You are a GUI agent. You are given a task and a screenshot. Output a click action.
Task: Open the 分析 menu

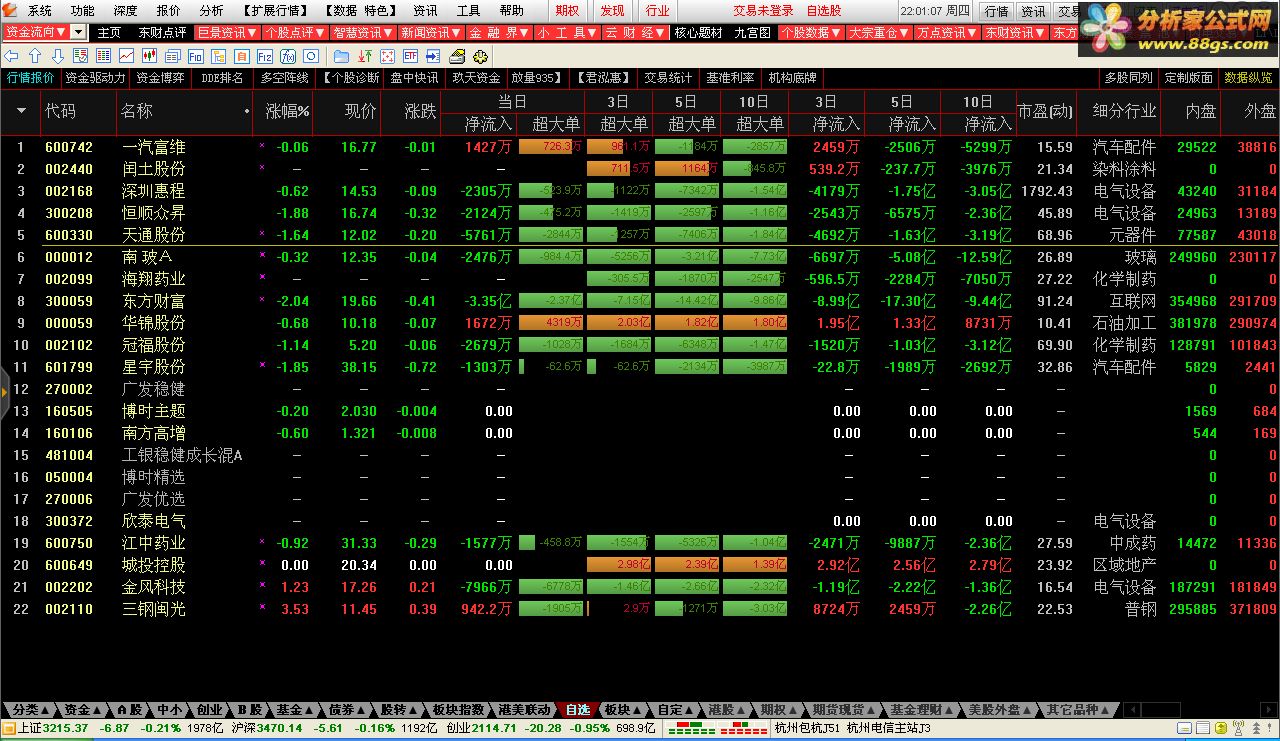tap(211, 11)
